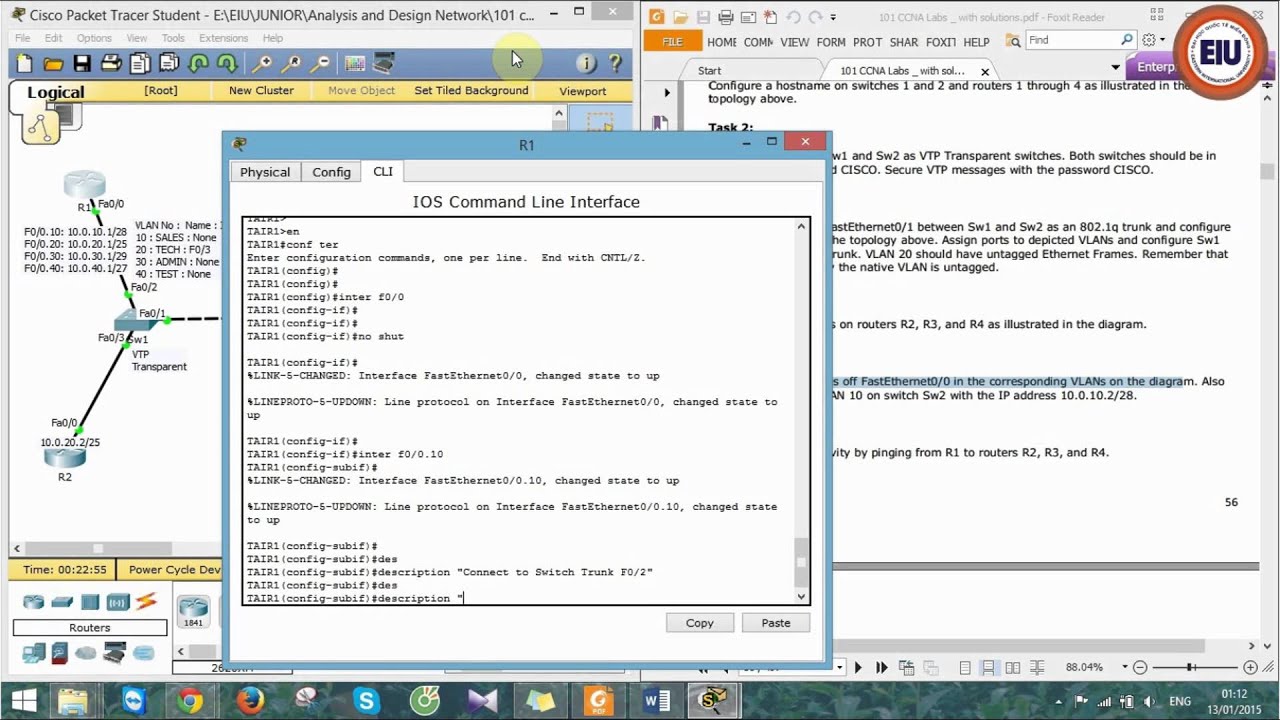Click the Redo icon in Packet Tracer
Viewport: 1280px width, 720px height.
click(227, 64)
